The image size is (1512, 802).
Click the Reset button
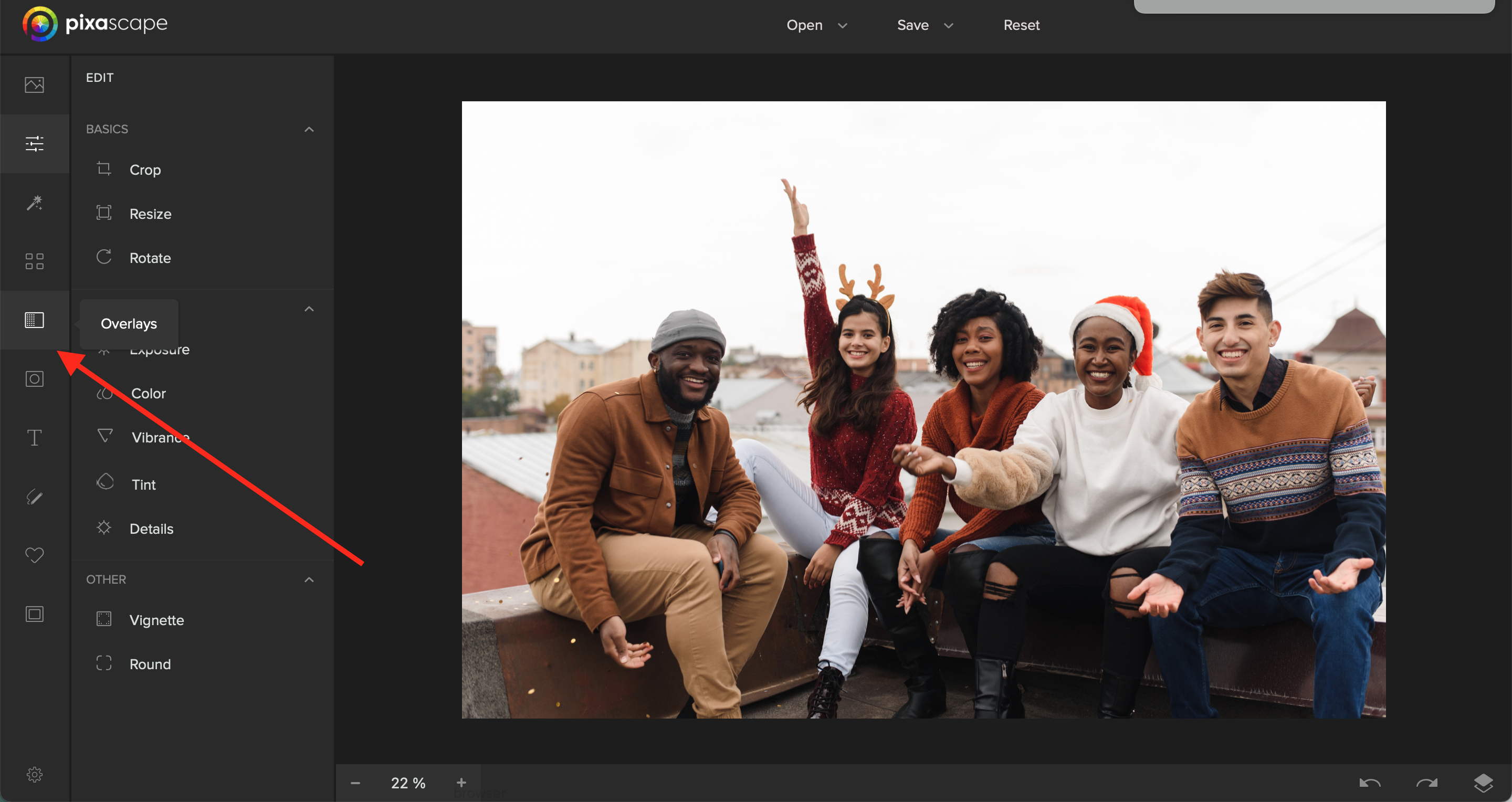1021,25
